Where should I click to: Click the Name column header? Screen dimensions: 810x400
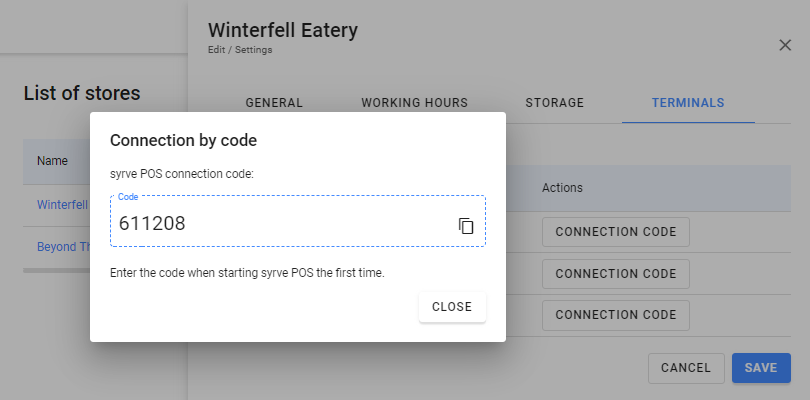[52, 161]
